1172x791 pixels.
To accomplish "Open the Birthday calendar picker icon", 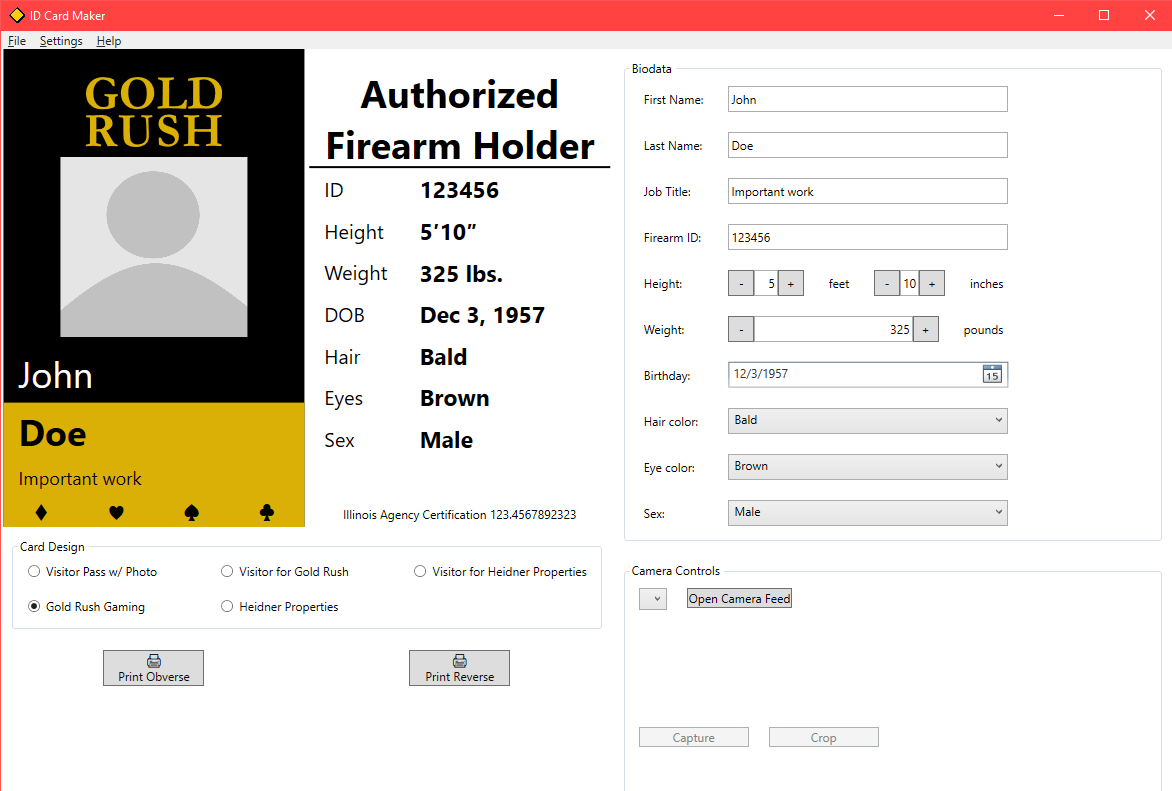I will click(x=991, y=375).
